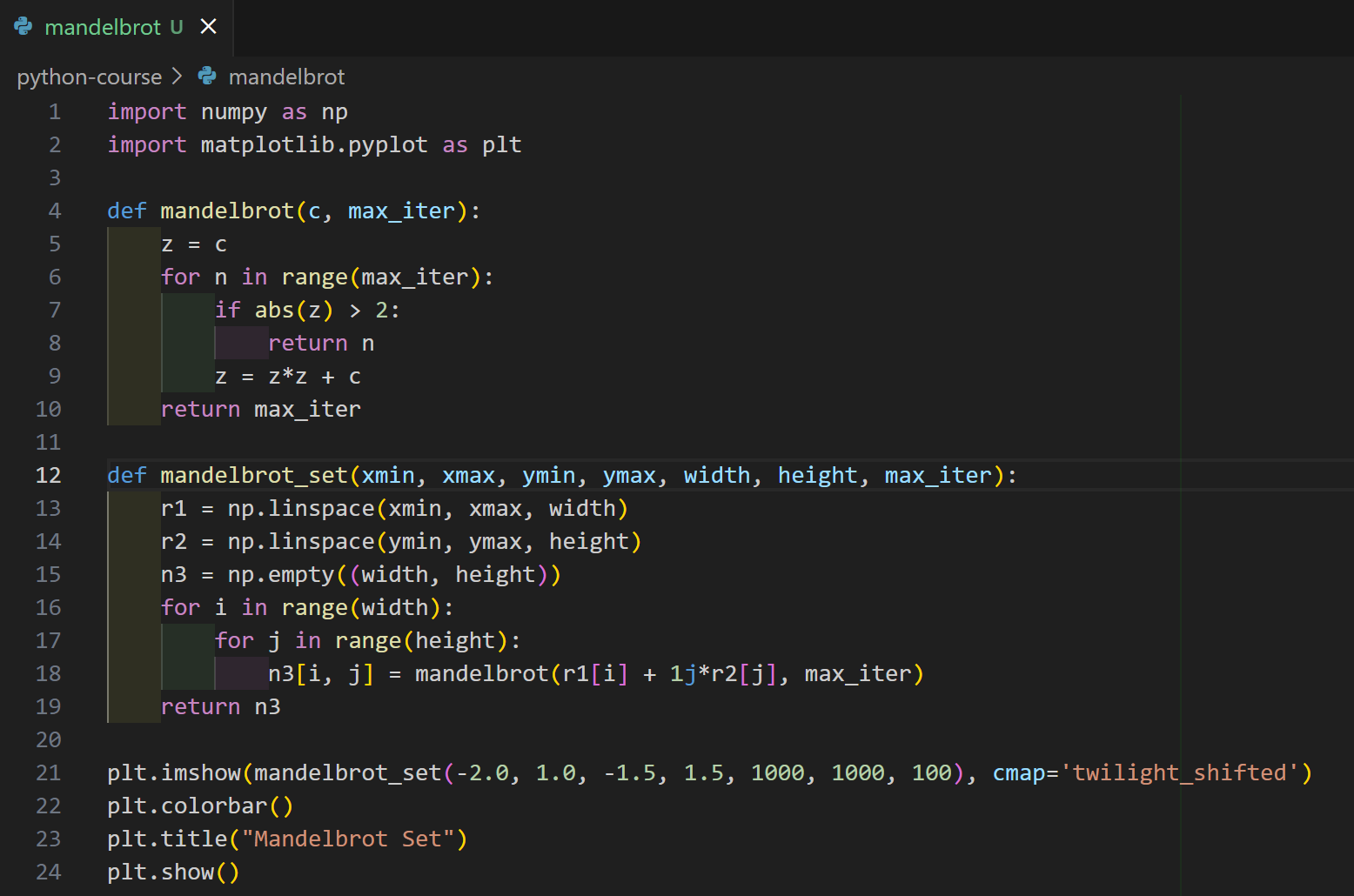
Task: Click 'matplotlib.pyplot' in line 2
Action: pos(314,144)
